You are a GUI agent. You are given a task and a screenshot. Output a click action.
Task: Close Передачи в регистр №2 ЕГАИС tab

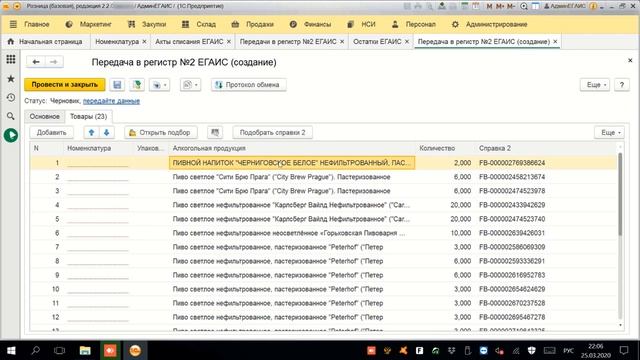[342, 42]
